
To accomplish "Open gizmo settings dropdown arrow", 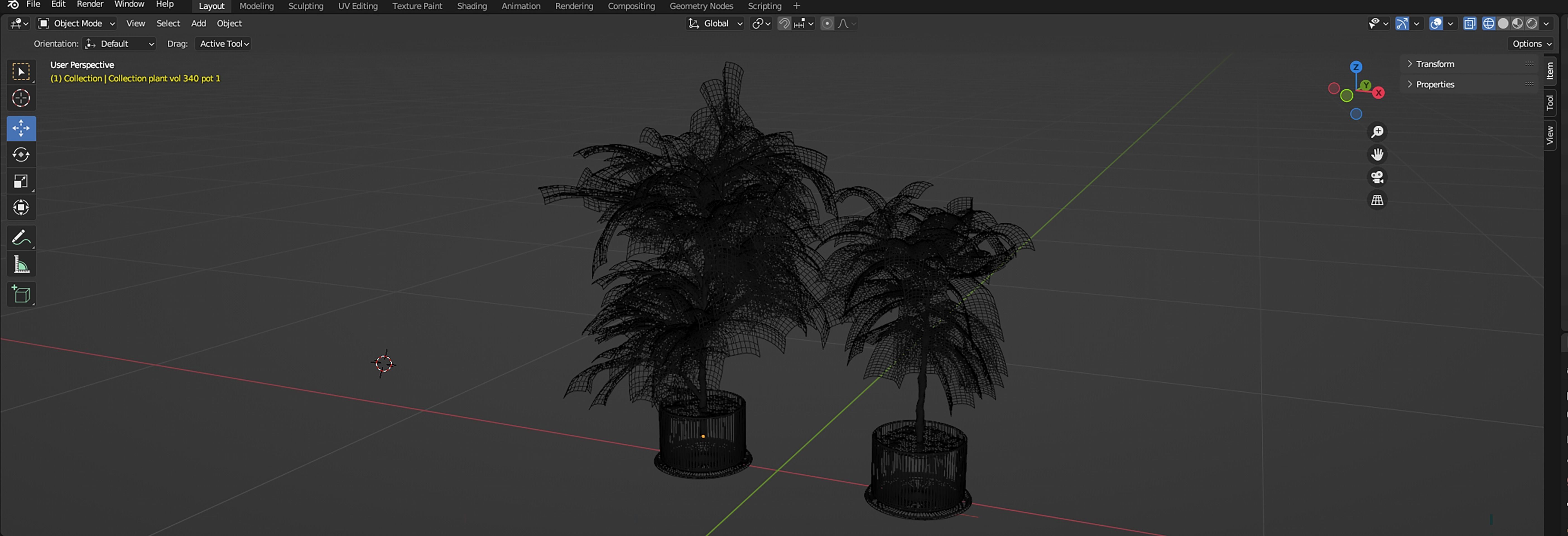I will click(1417, 23).
